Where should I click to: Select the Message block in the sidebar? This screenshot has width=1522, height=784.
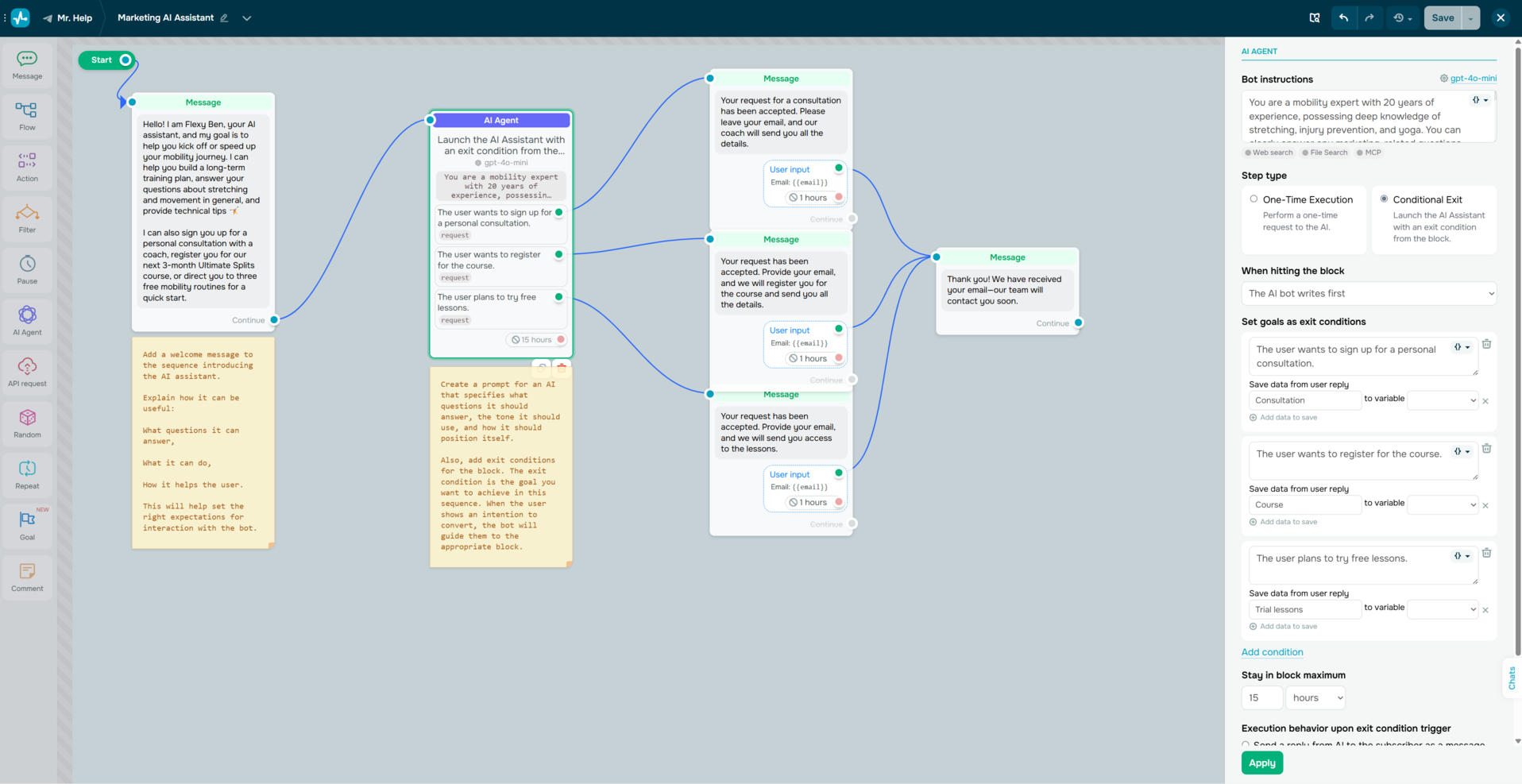point(27,64)
